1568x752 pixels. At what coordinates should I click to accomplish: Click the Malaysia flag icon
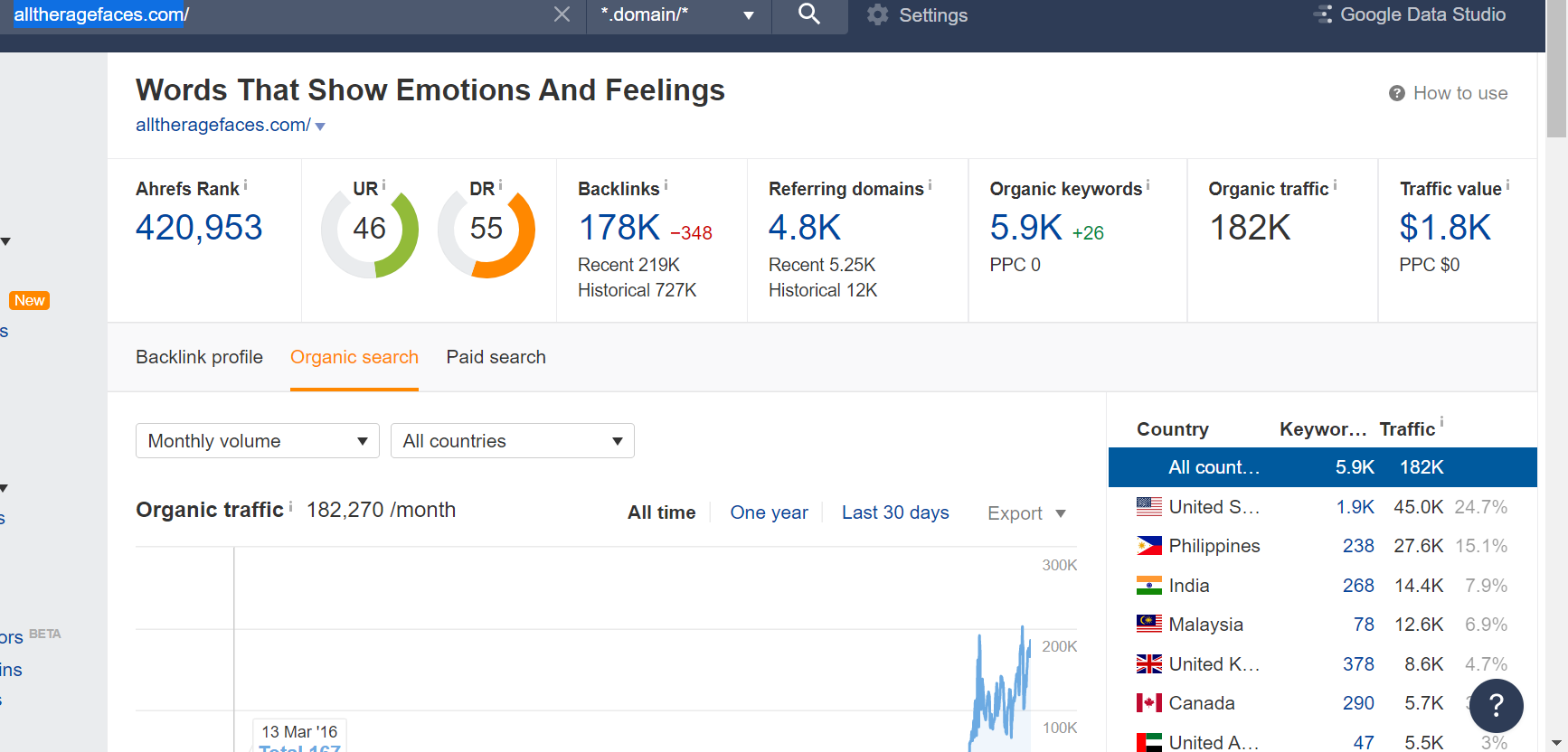point(1149,625)
